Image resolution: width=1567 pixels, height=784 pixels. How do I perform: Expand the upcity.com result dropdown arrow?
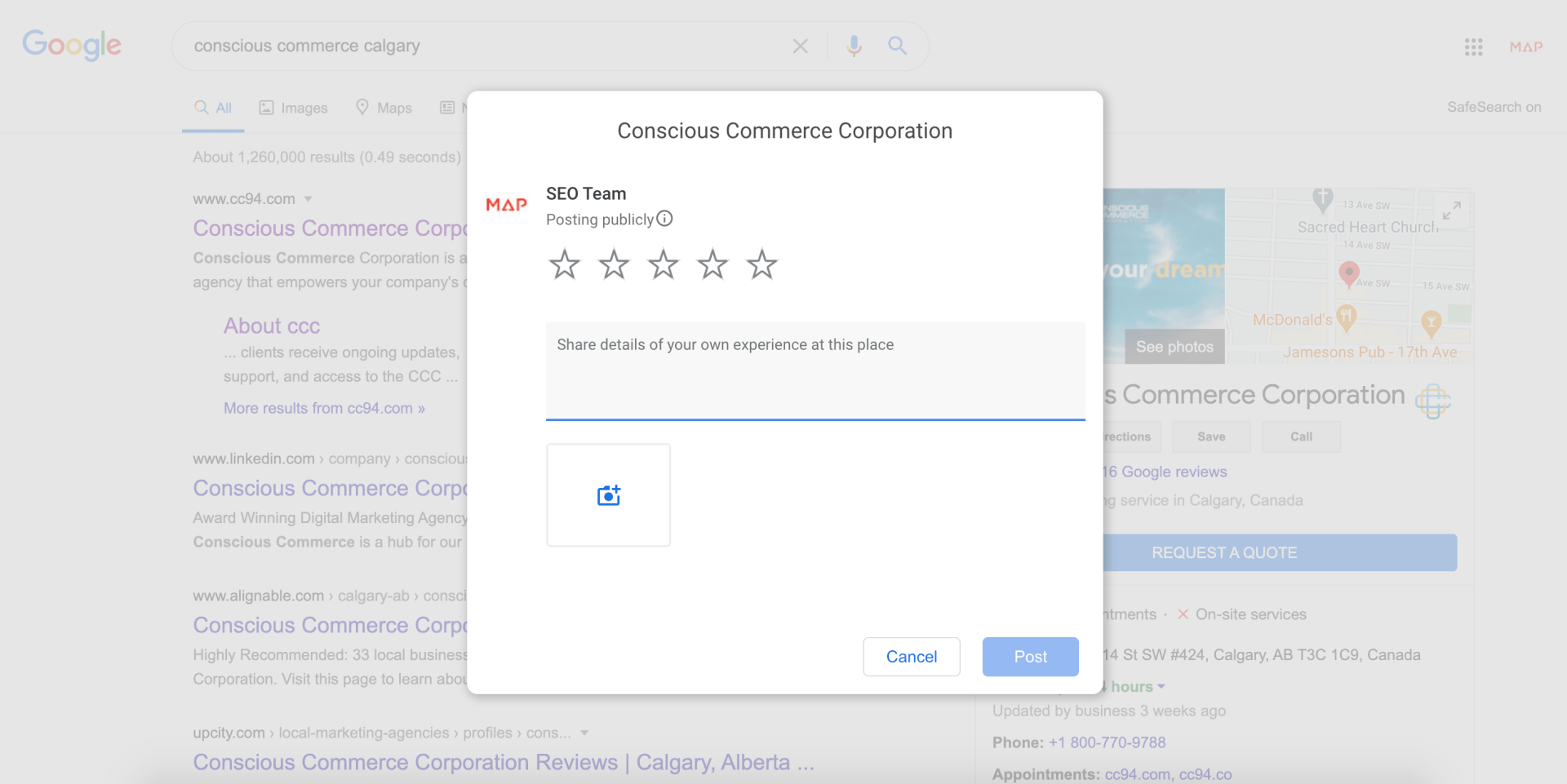coord(584,733)
